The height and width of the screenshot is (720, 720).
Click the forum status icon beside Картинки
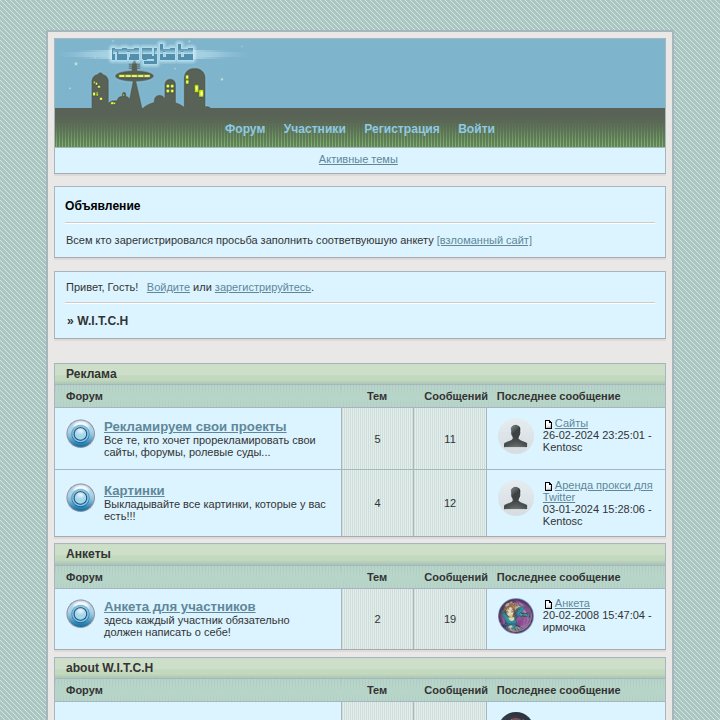coord(81,497)
